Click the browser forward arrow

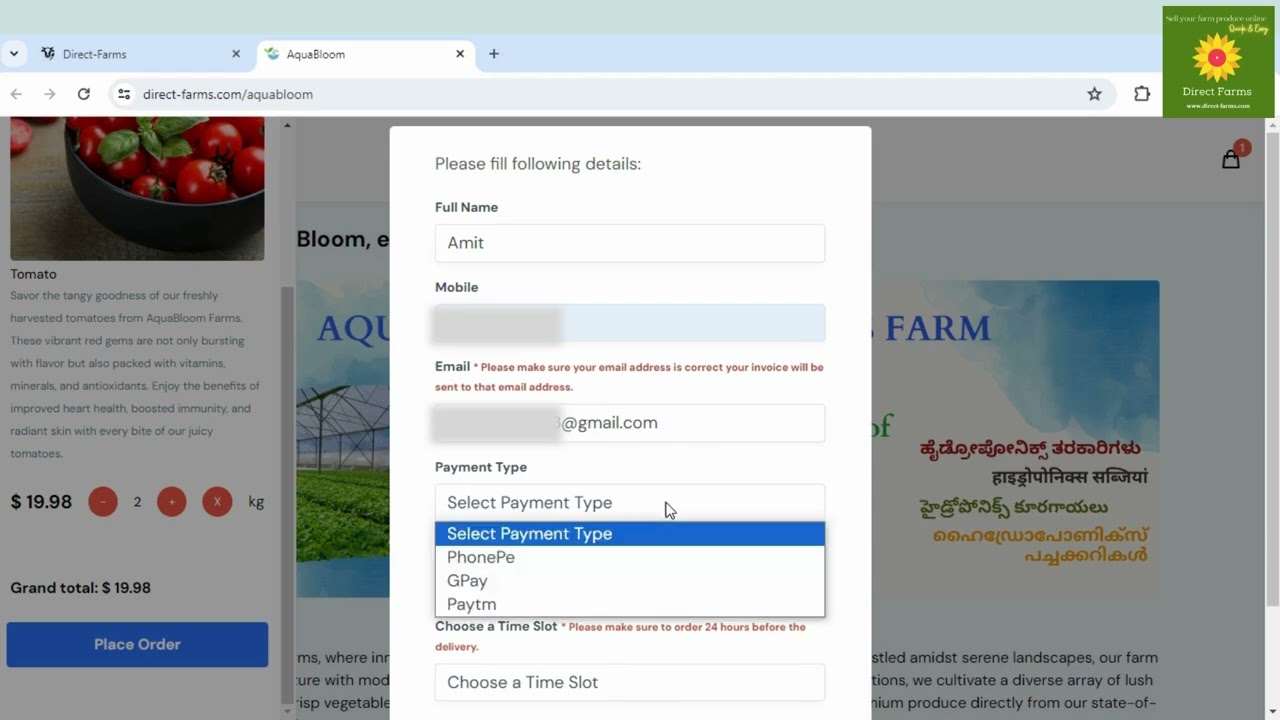coord(50,94)
